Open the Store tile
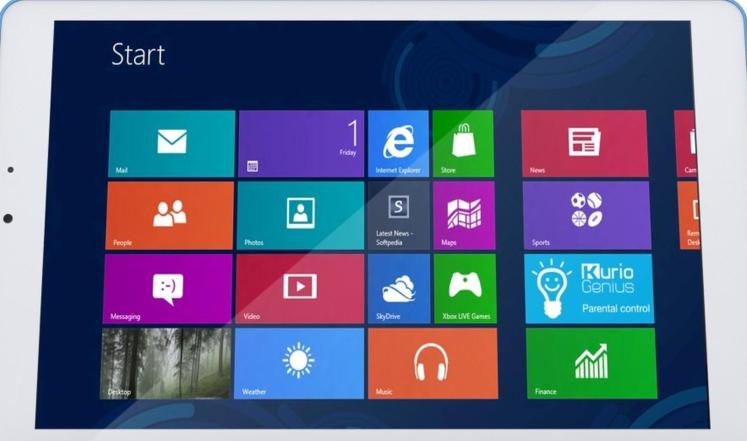The width and height of the screenshot is (747, 441). point(463,144)
